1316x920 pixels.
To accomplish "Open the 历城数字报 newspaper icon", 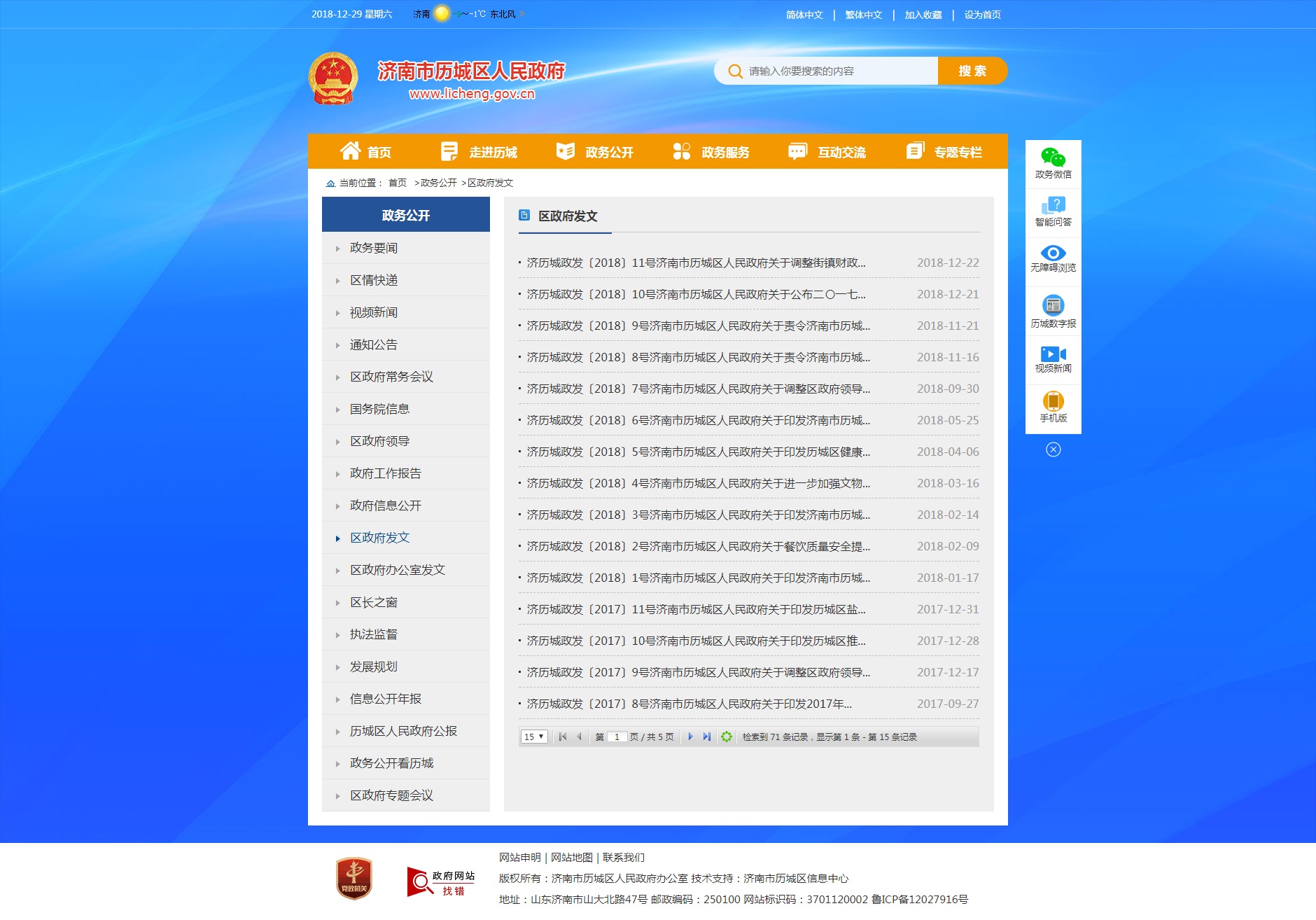I will pos(1053,305).
